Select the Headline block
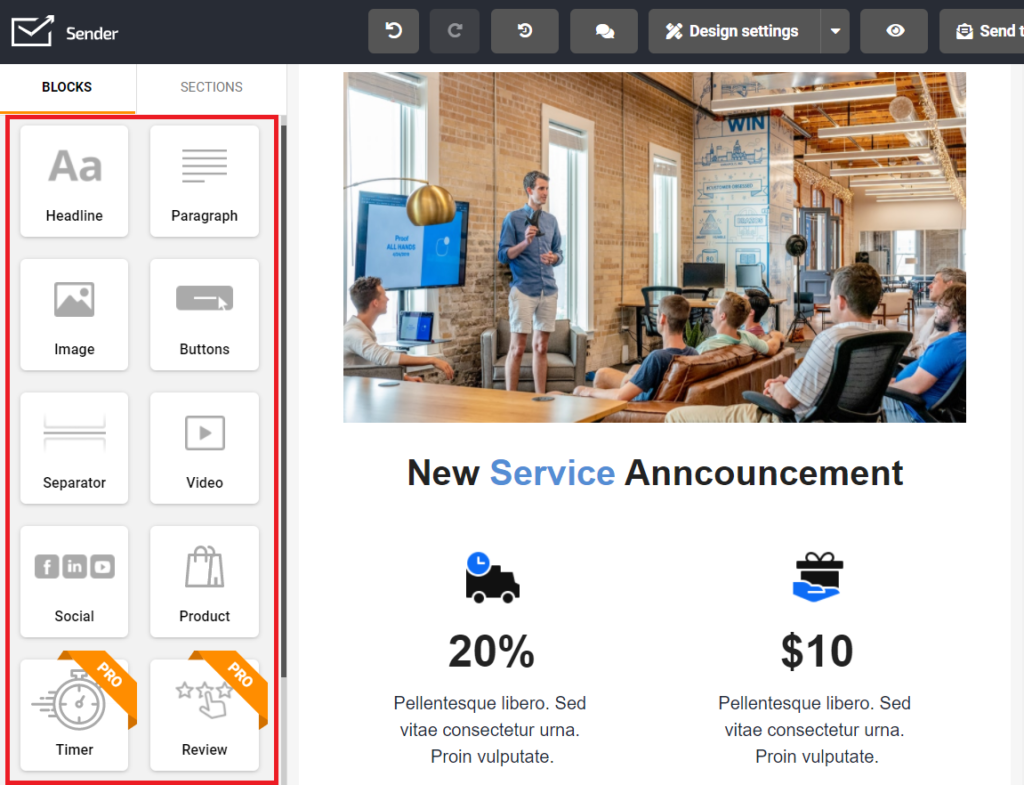1024x785 pixels. pyautogui.click(x=74, y=181)
